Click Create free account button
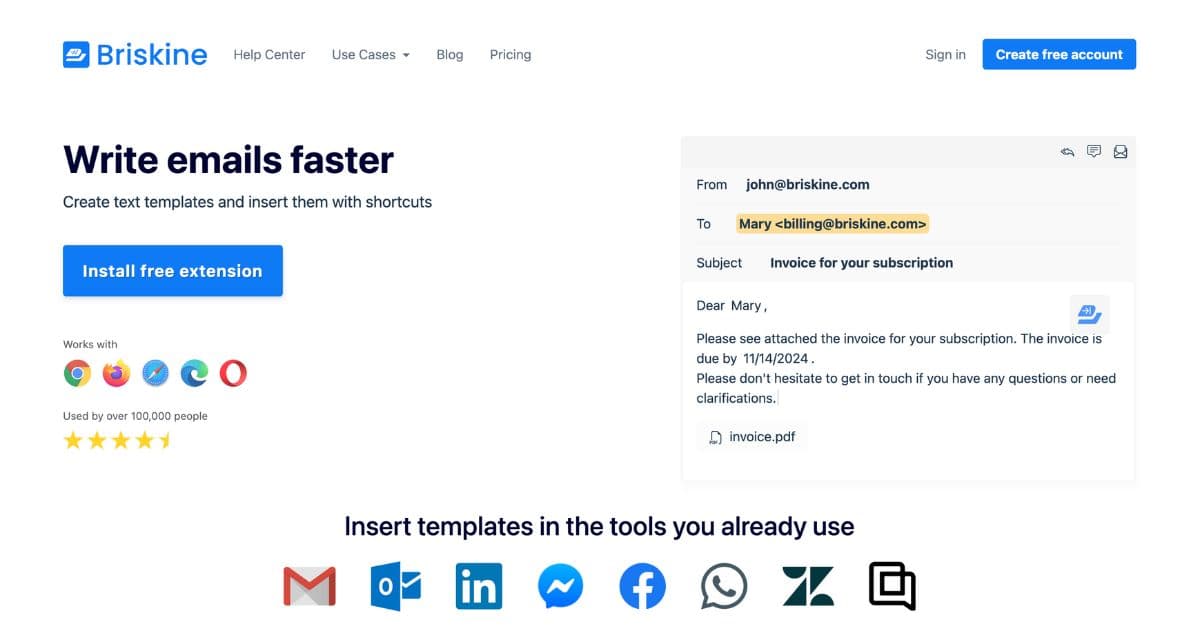This screenshot has height=630, width=1200. pos(1059,54)
